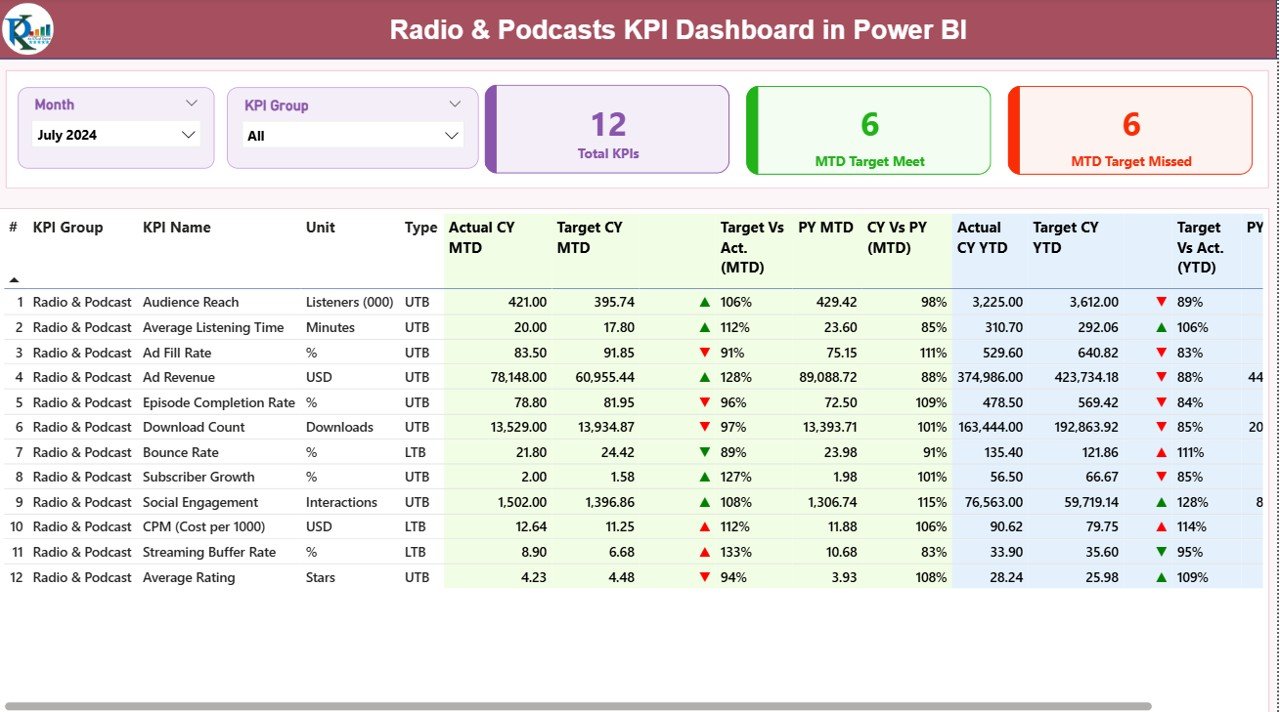Screen dimensions: 1280x712
Task: Click the chevron on the KPI Group slicer header
Action: 457,103
